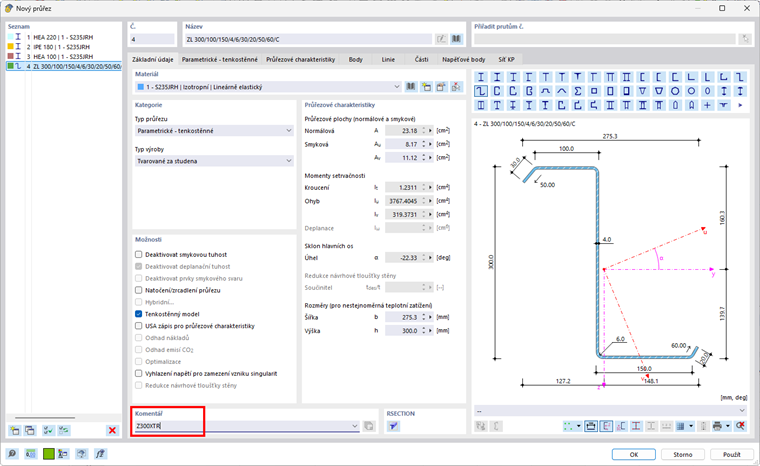This screenshot has width=760, height=466.
Task: Toggle Odhad emisí CO2 checkbox
Action: pyautogui.click(x=139, y=350)
